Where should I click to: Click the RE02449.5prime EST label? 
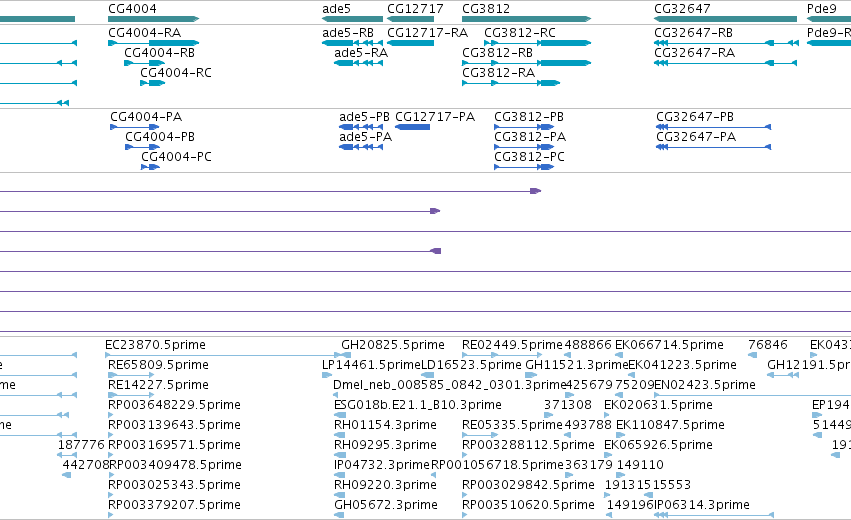click(512, 345)
